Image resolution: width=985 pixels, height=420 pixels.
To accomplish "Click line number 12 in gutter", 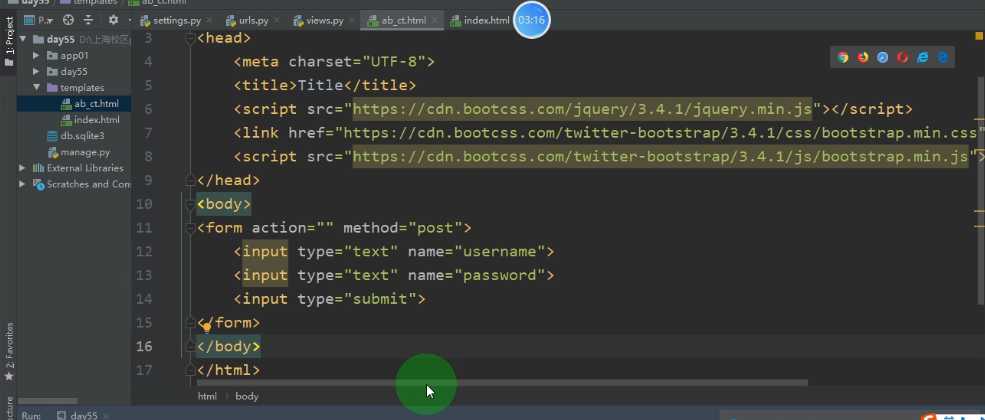I will [144, 252].
